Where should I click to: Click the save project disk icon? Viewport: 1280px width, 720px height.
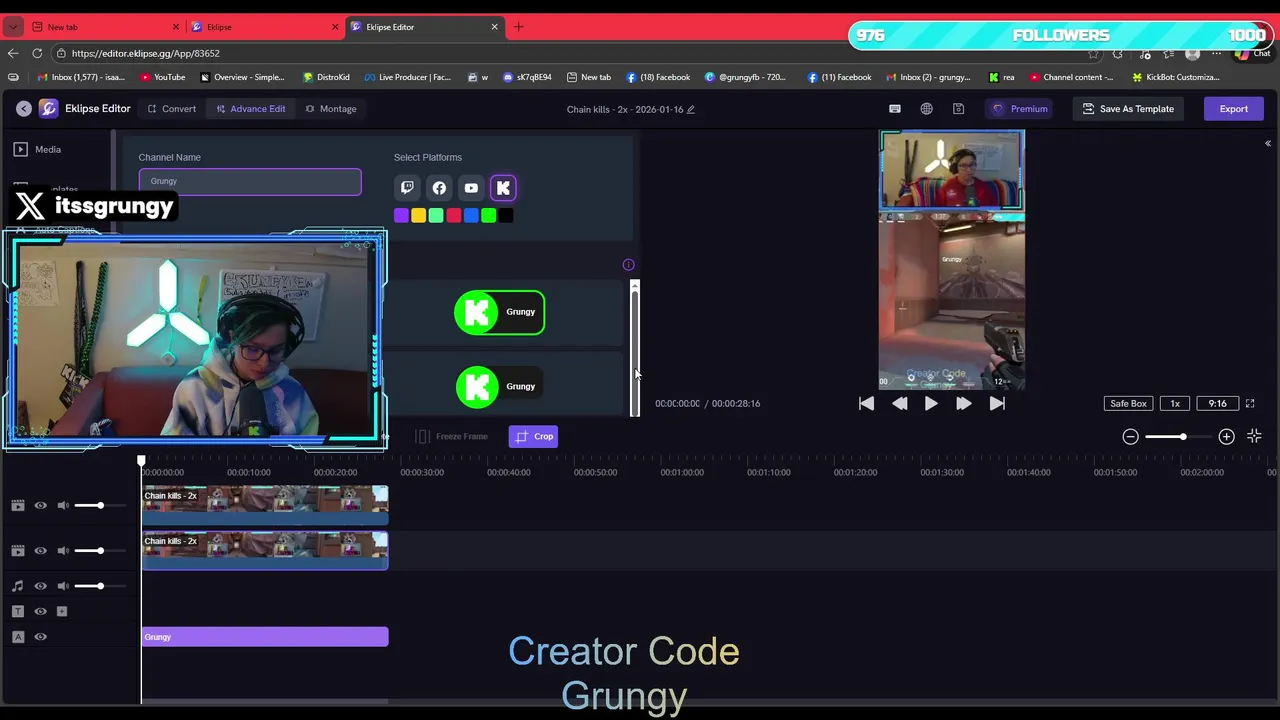click(x=958, y=109)
